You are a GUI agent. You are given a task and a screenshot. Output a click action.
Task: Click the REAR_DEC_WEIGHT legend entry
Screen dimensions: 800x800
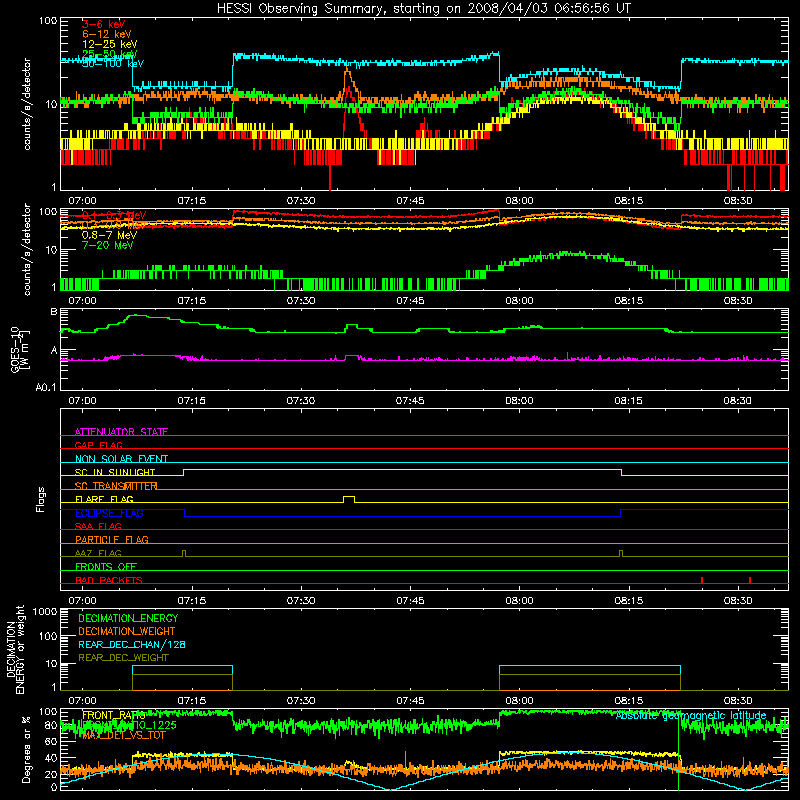point(123,658)
